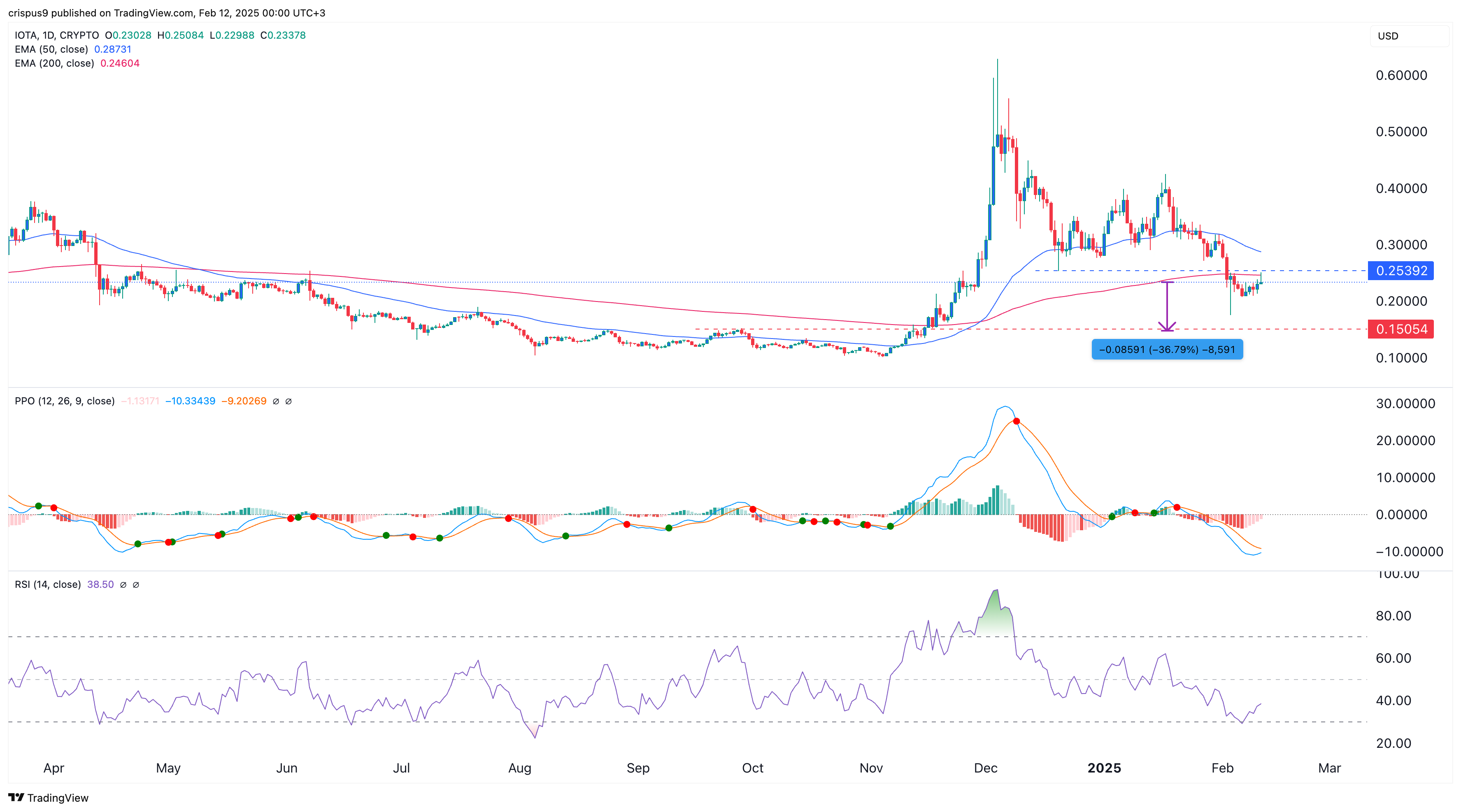This screenshot has width=1461, height=812.
Task: Click the Aug label on time axis
Action: click(x=519, y=768)
